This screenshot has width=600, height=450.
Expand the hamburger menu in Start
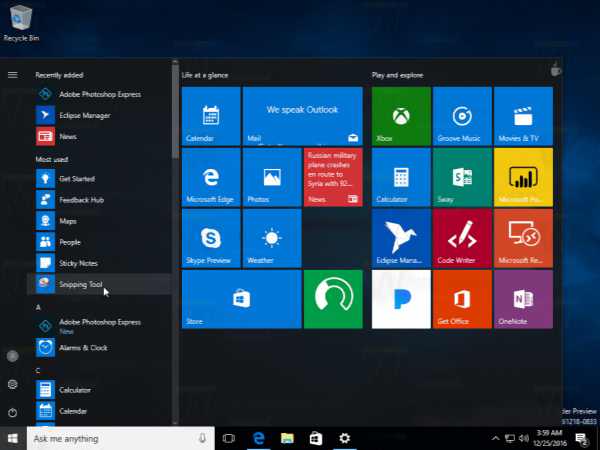pos(12,74)
